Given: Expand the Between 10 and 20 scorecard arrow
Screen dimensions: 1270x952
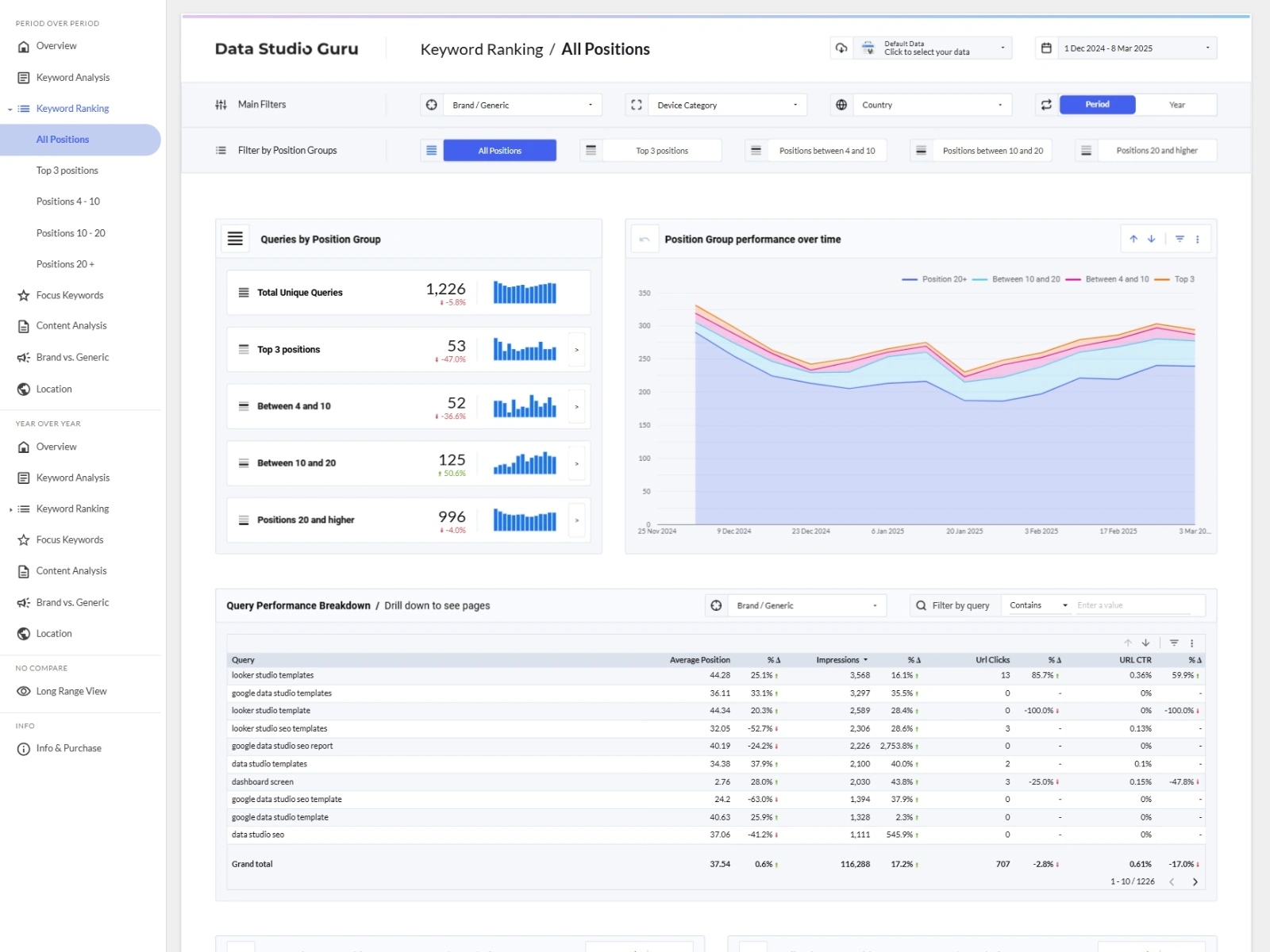Looking at the screenshot, I should coord(577,463).
